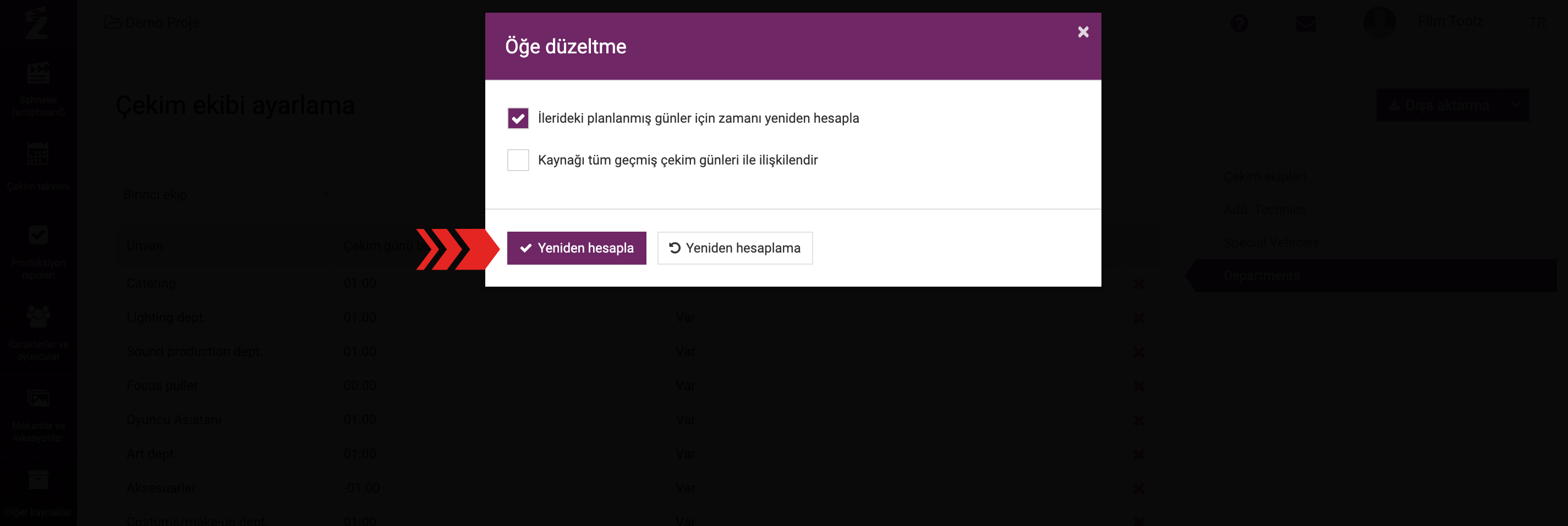Uncheck İlerideki planlanmış günler için zamanı yeniden hesapla
The height and width of the screenshot is (526, 1568).
click(518, 118)
